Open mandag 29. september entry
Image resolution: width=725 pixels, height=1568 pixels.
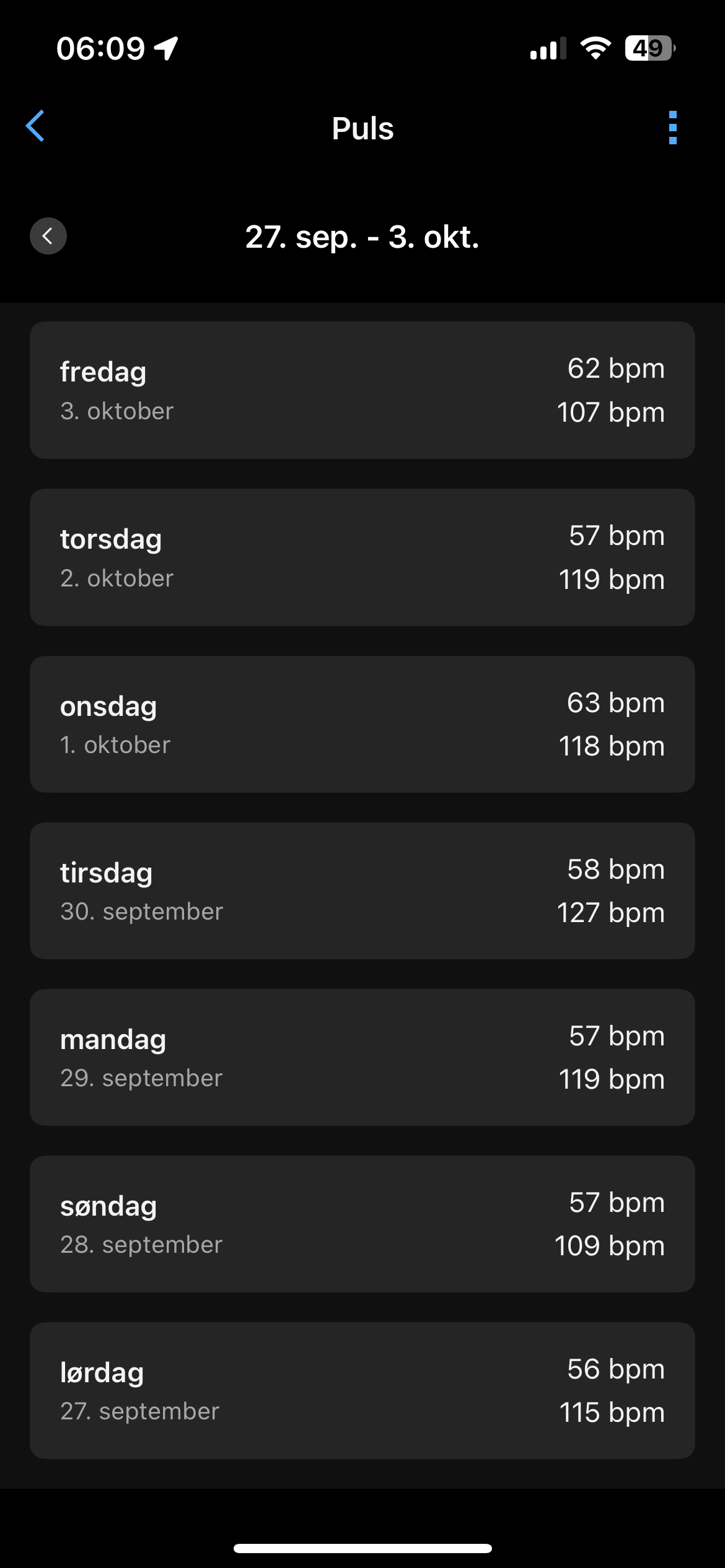pyautogui.click(x=362, y=1057)
